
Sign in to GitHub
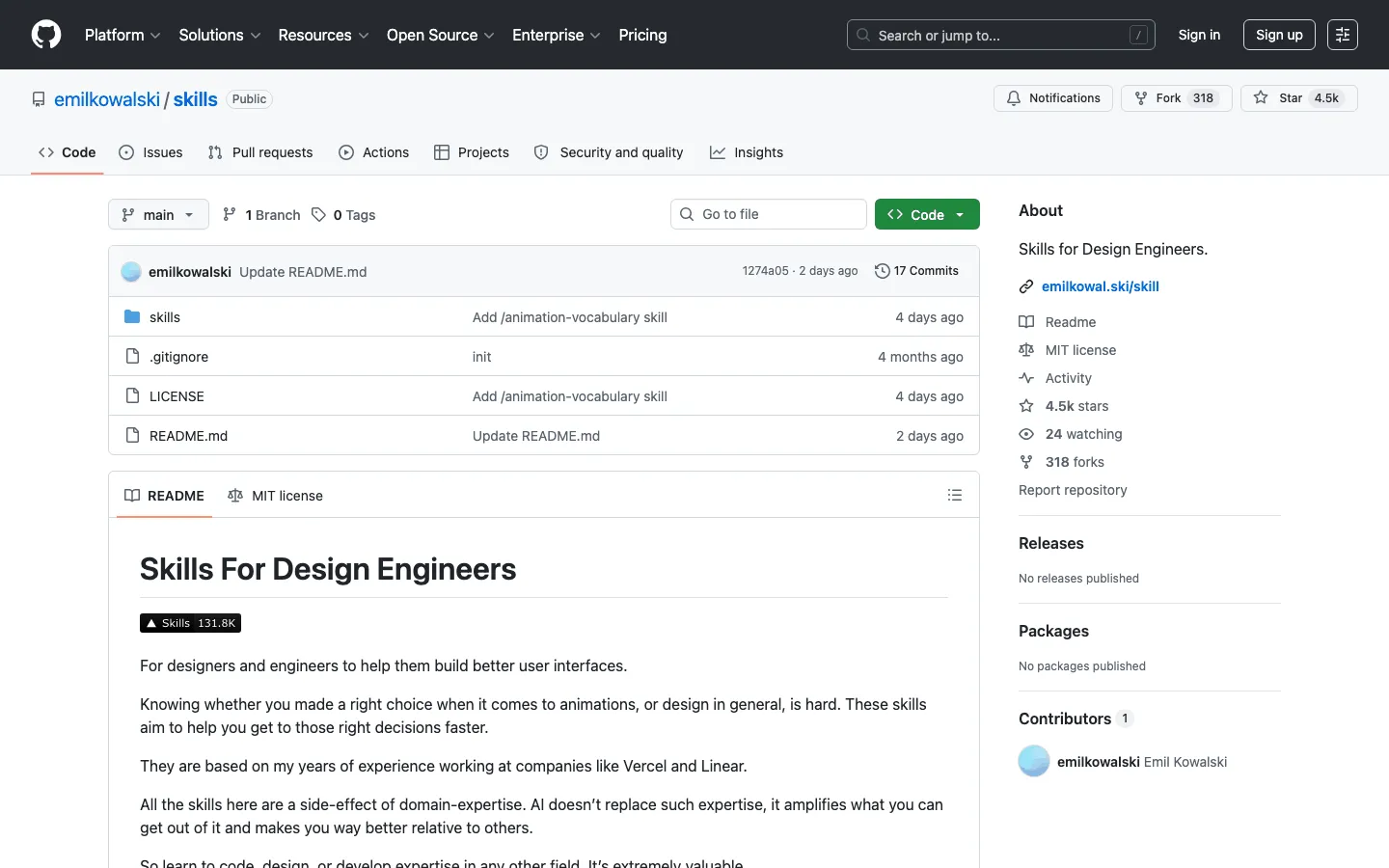pyautogui.click(x=1199, y=35)
